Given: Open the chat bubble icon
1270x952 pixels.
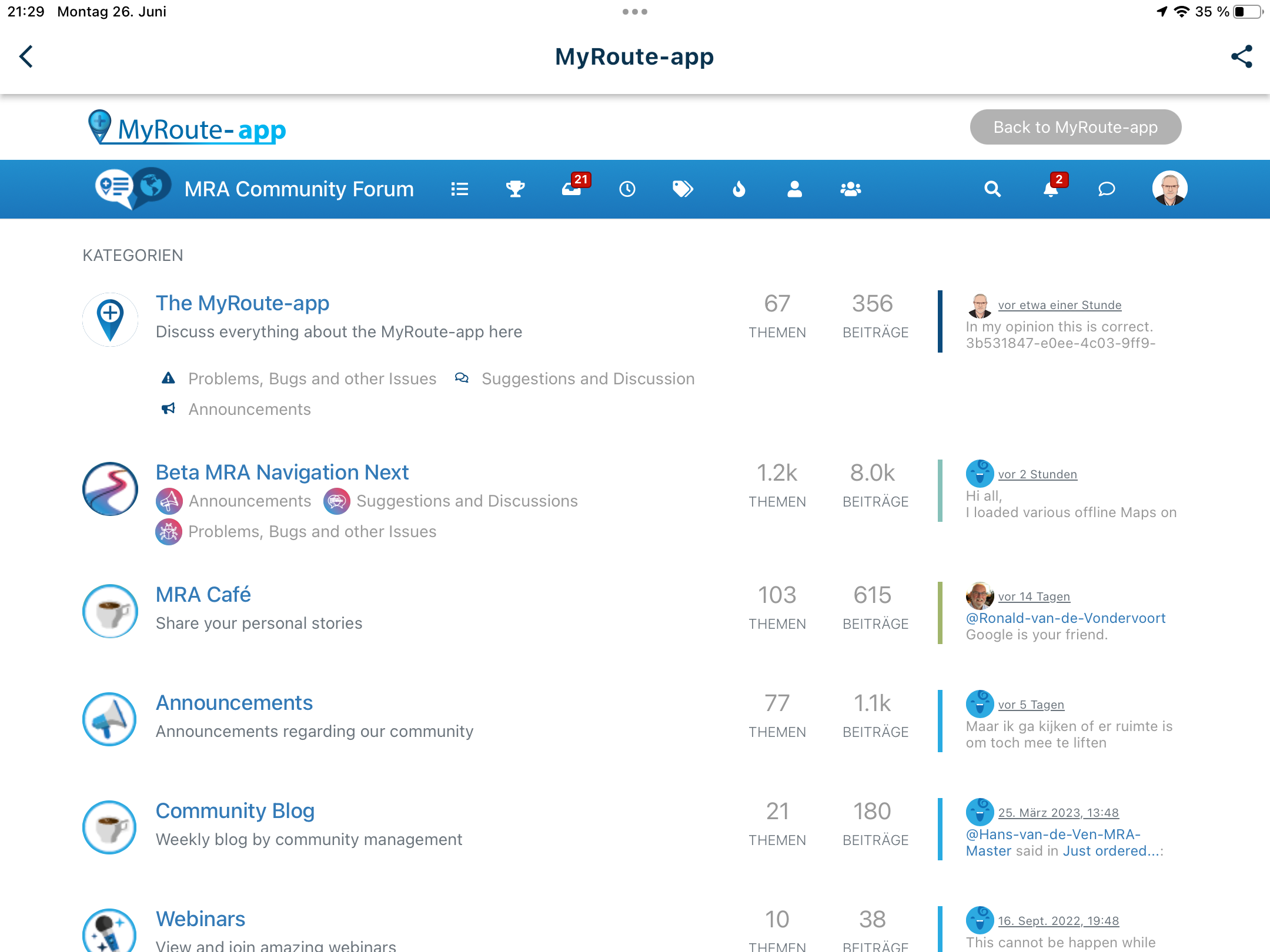Looking at the screenshot, I should coord(1107,189).
